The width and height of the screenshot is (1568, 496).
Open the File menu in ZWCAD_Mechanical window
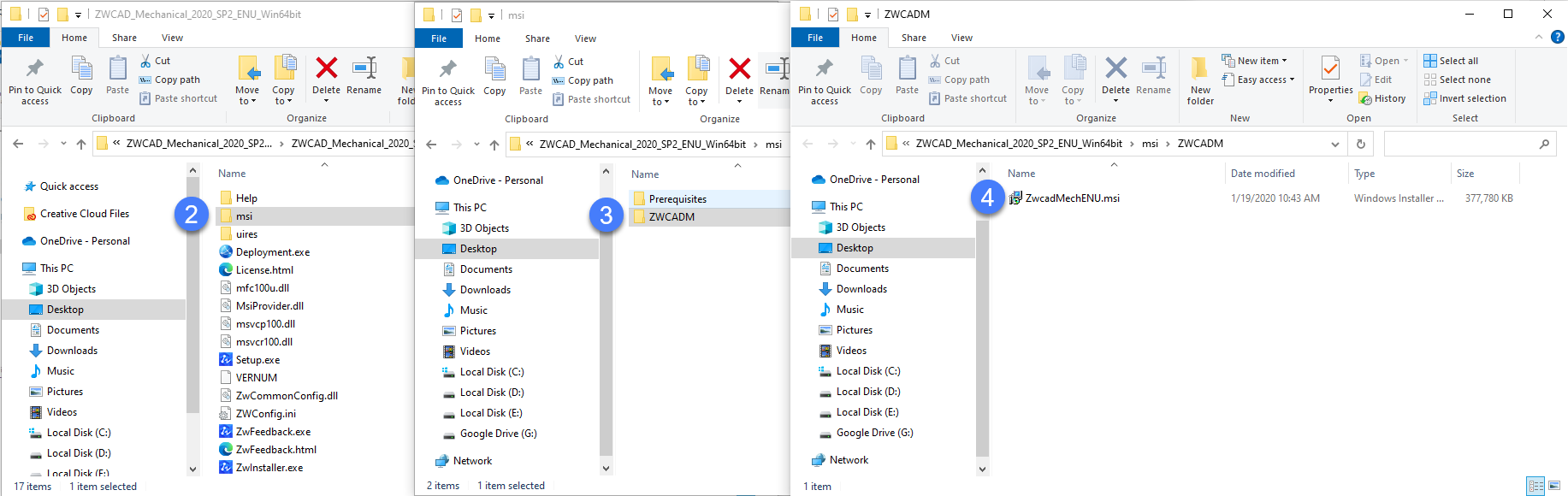(x=26, y=38)
